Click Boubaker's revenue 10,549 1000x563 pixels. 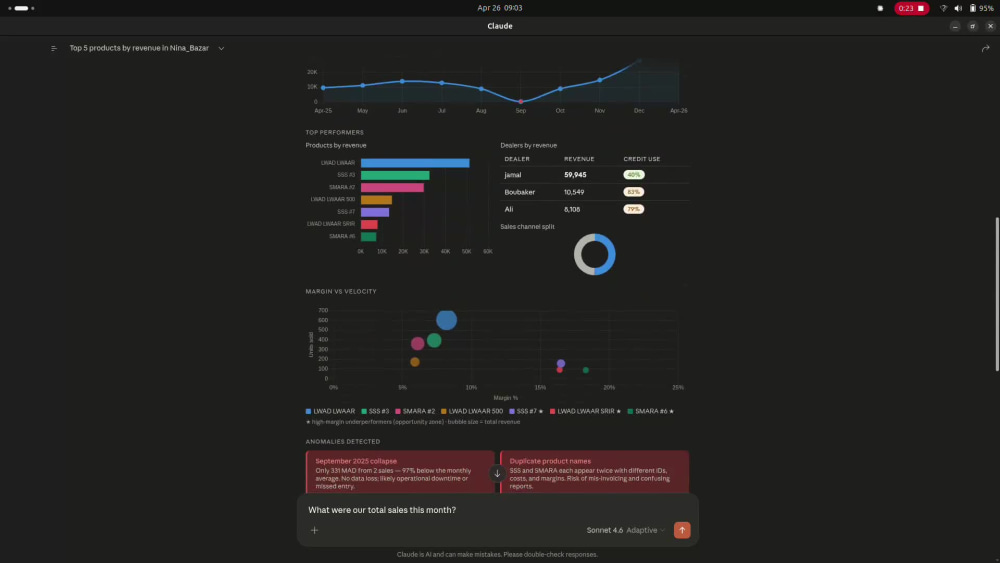(574, 192)
